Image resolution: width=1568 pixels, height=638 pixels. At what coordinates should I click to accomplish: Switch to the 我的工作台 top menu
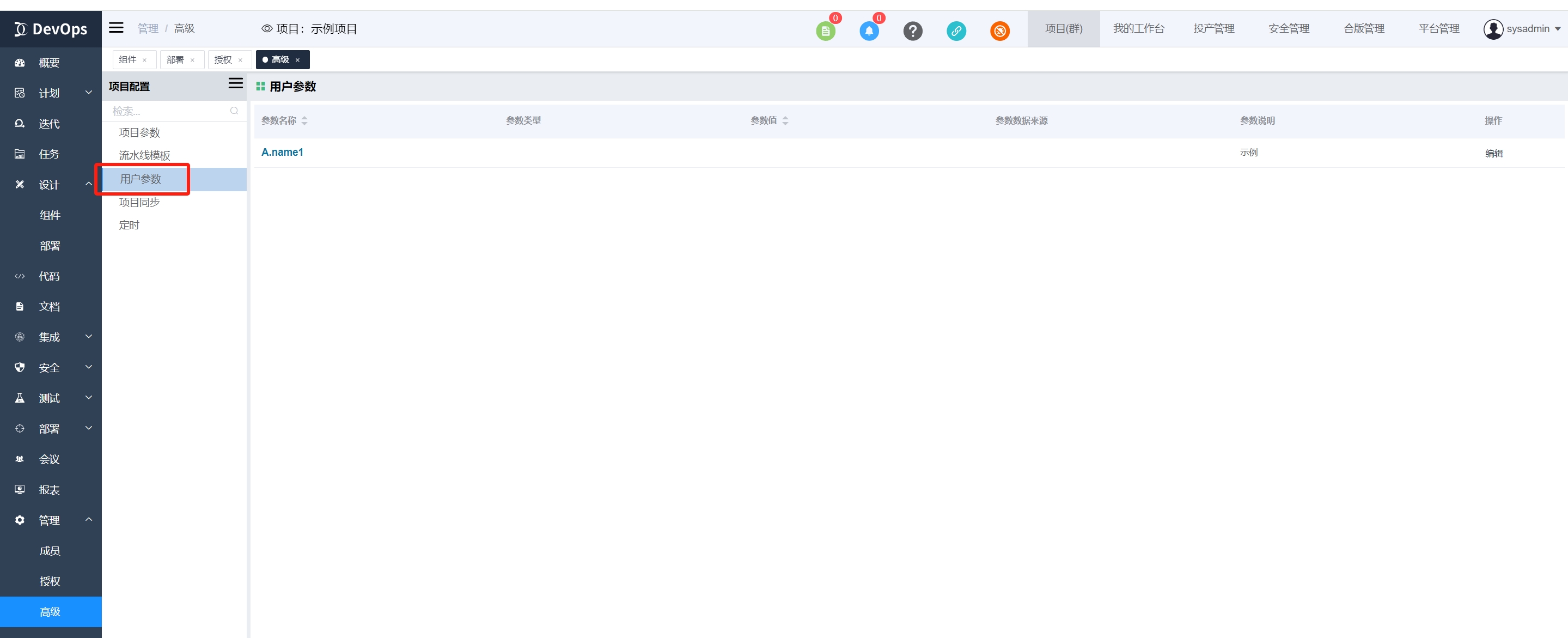[1138, 29]
